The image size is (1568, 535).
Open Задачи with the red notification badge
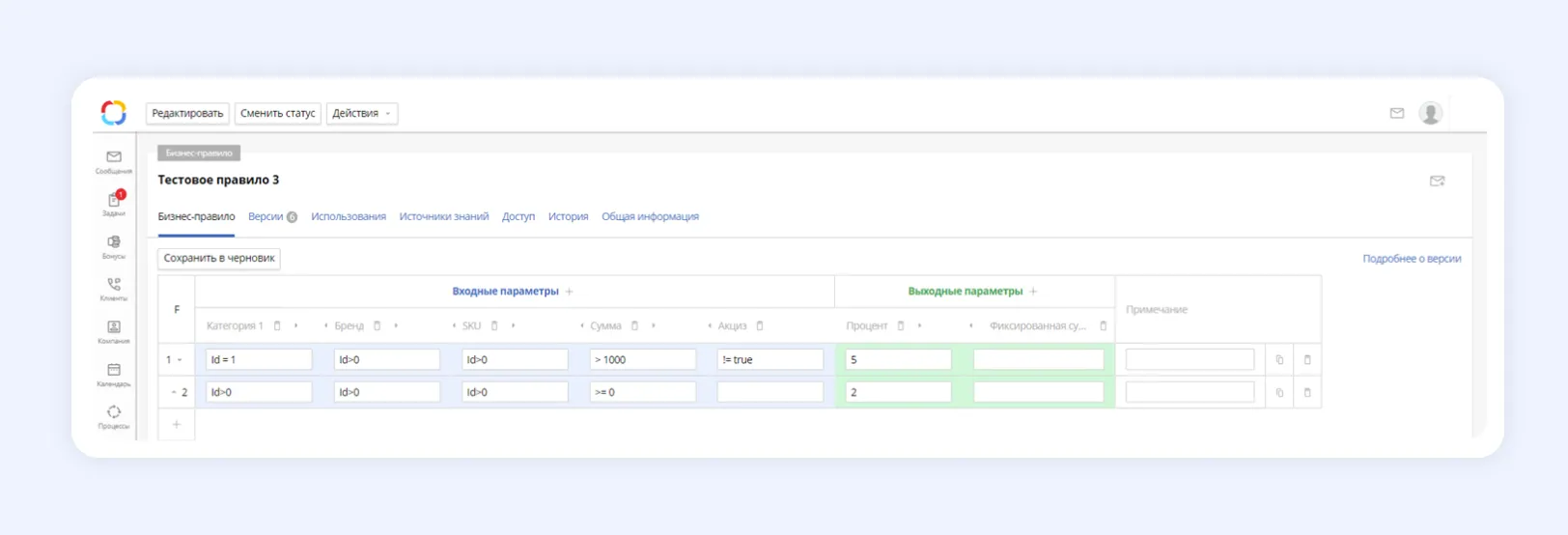click(x=114, y=203)
